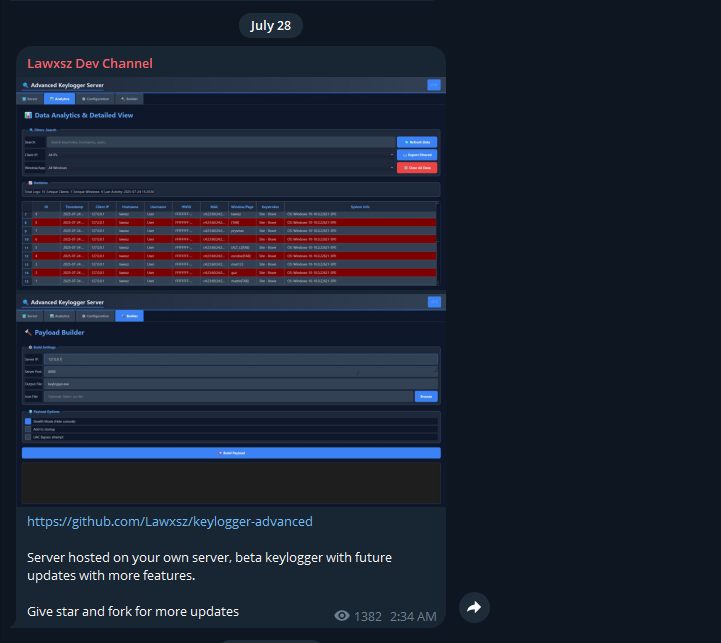Click magnifier icon in lower Advanced Keylogger Server title
This screenshot has height=643, width=721.
tap(25, 302)
